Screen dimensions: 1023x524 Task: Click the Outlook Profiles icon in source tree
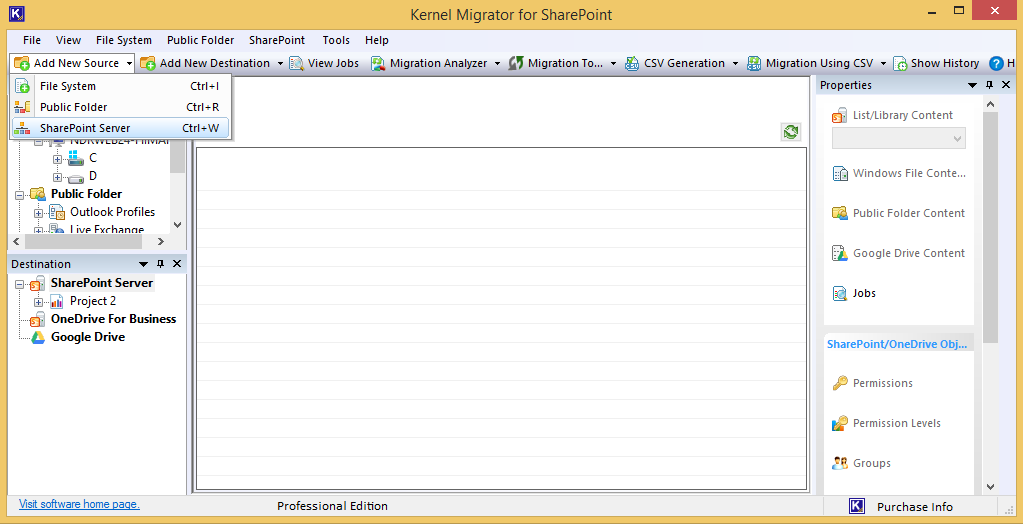pyautogui.click(x=57, y=212)
